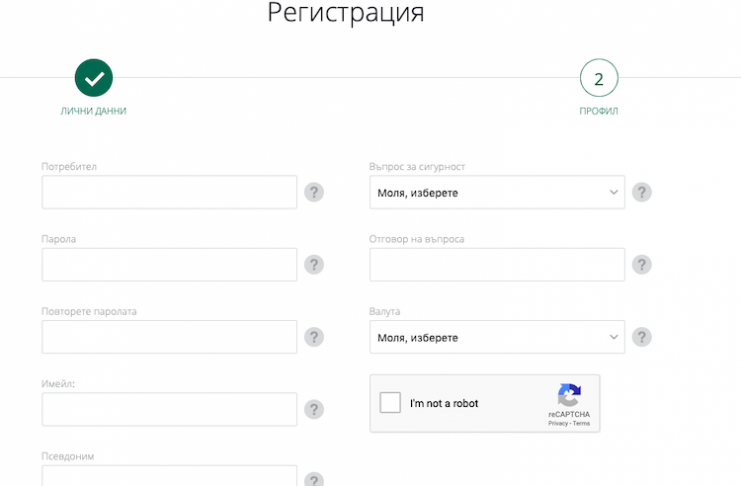Open reCAPTCHA Privacy link
The height and width of the screenshot is (486, 741).
pos(558,424)
